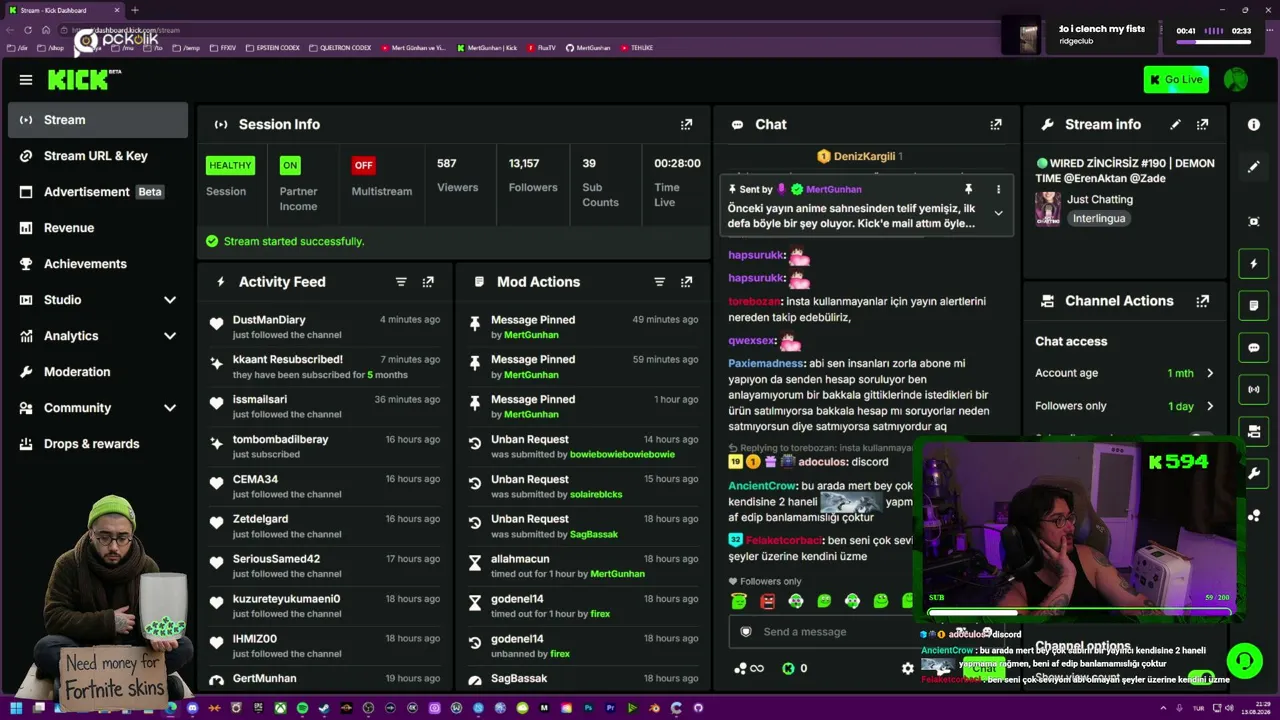Open Drops & rewards page
Viewport: 1280px width, 720px height.
98,444
